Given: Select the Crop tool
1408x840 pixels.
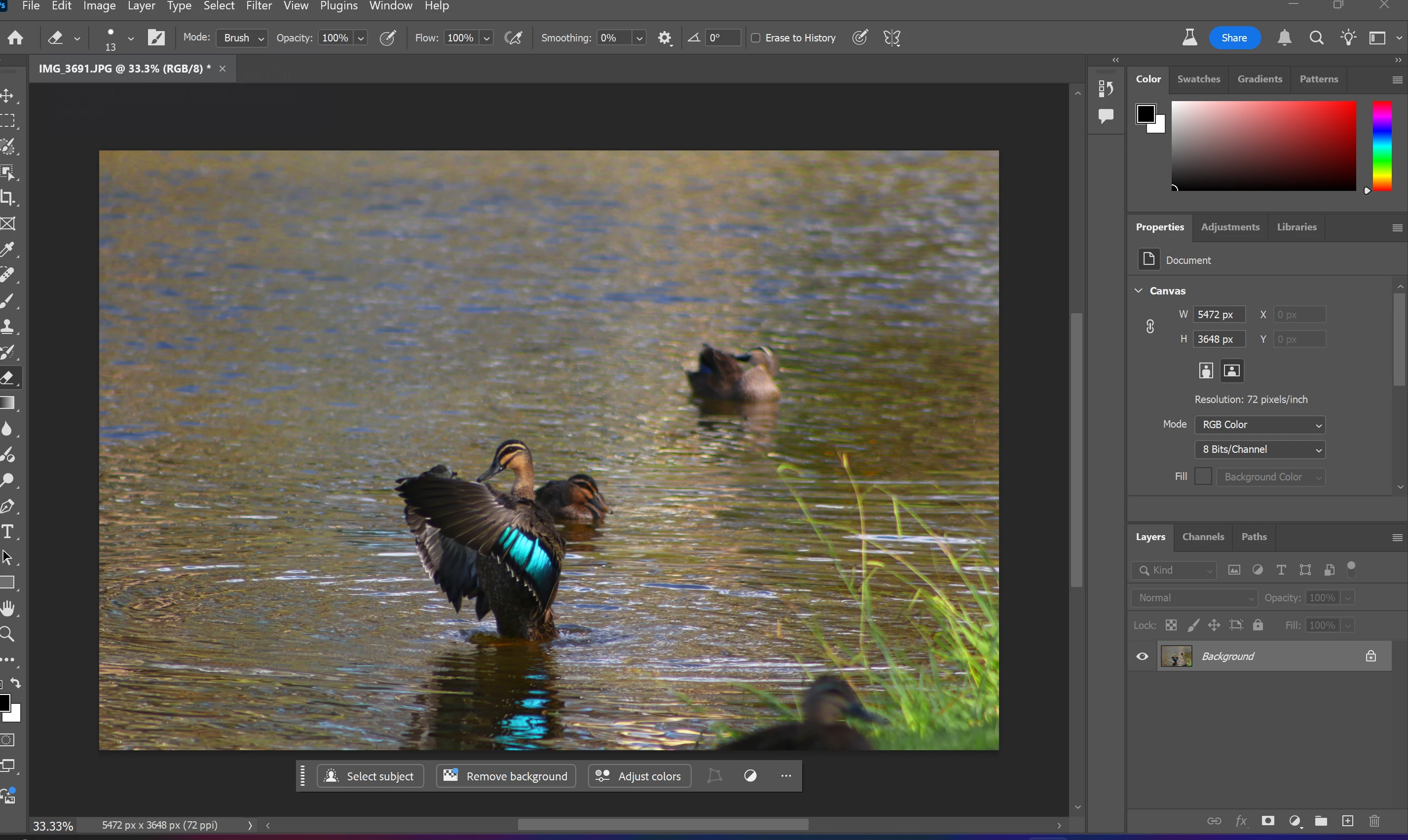Looking at the screenshot, I should (8, 198).
